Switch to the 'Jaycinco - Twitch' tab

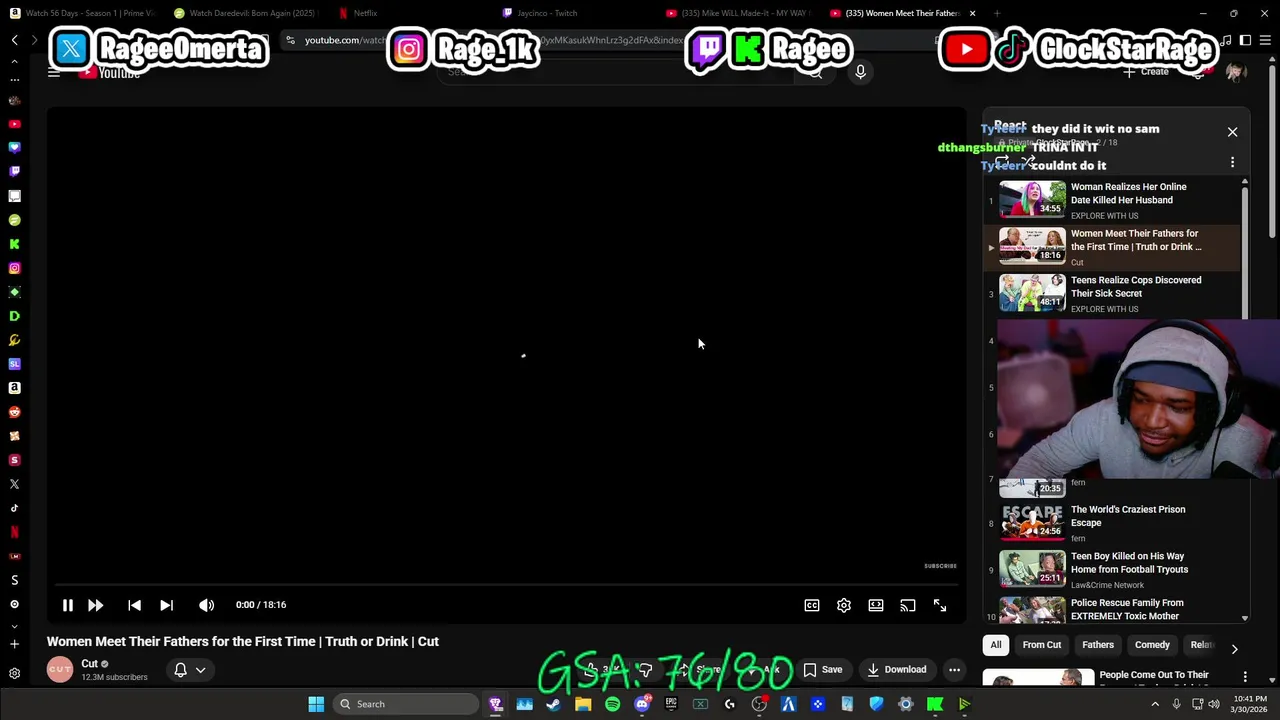[x=540, y=13]
